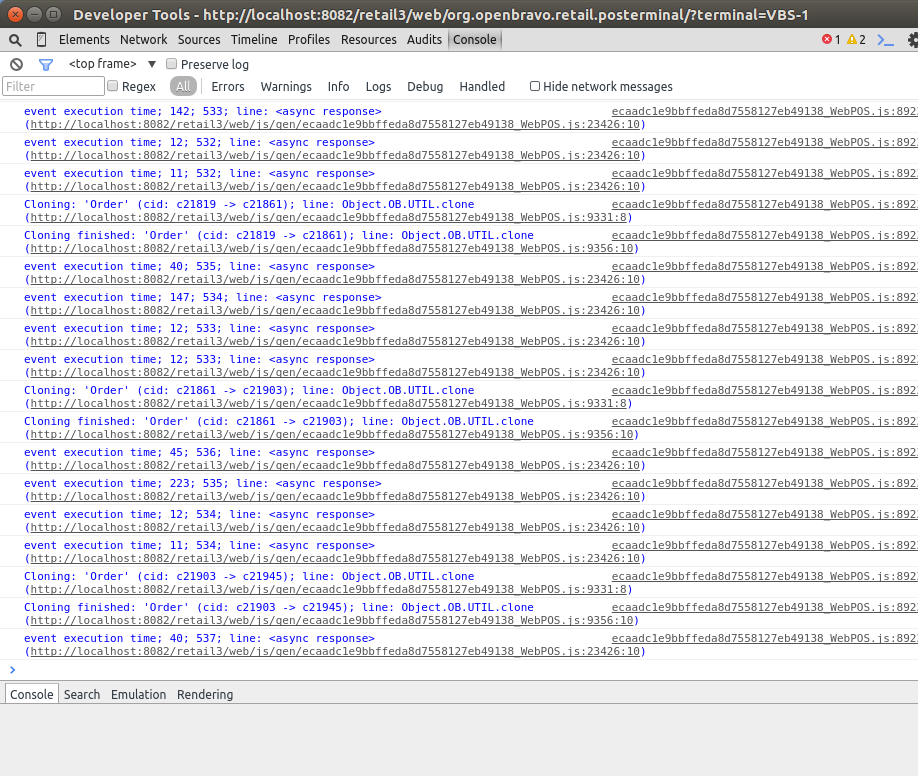Switch to the Network panel tab
Image resolution: width=918 pixels, height=776 pixels.
pyautogui.click(x=144, y=40)
